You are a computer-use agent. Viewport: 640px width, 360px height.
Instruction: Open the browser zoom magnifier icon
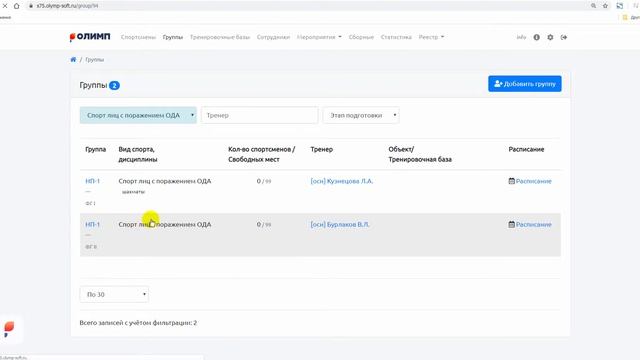(593, 6)
